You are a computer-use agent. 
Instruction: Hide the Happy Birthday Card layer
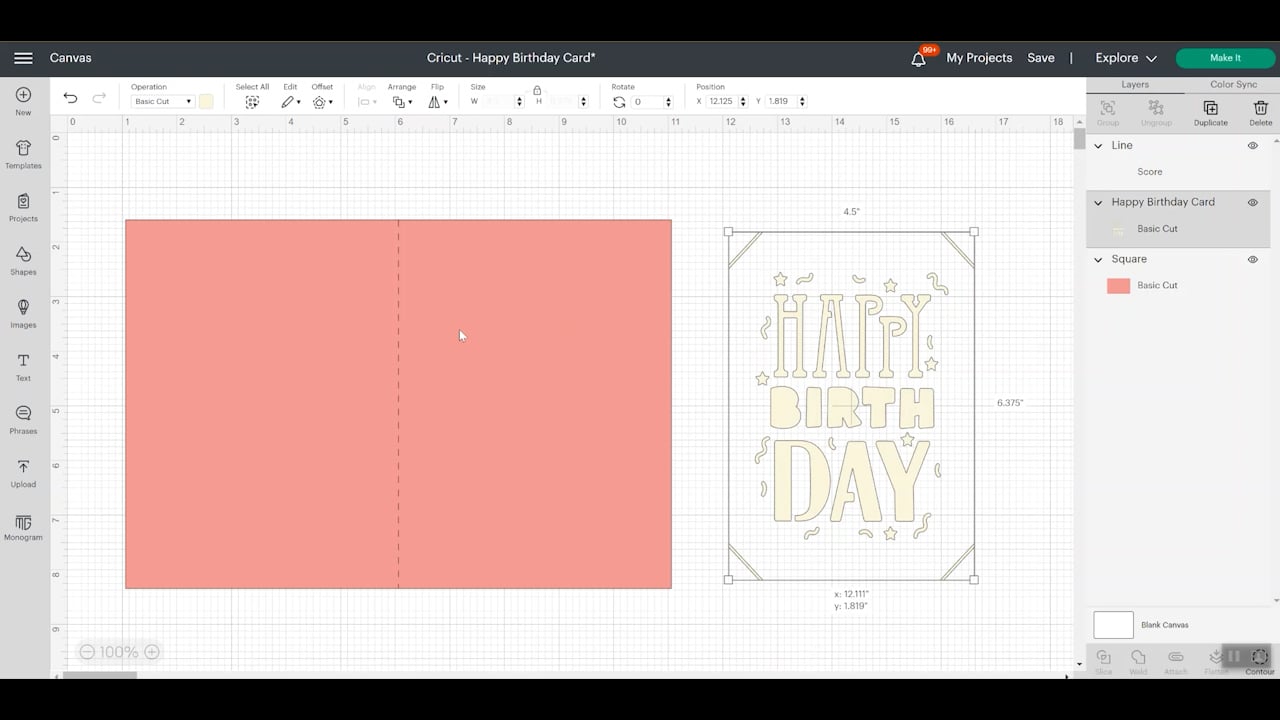pyautogui.click(x=1252, y=202)
